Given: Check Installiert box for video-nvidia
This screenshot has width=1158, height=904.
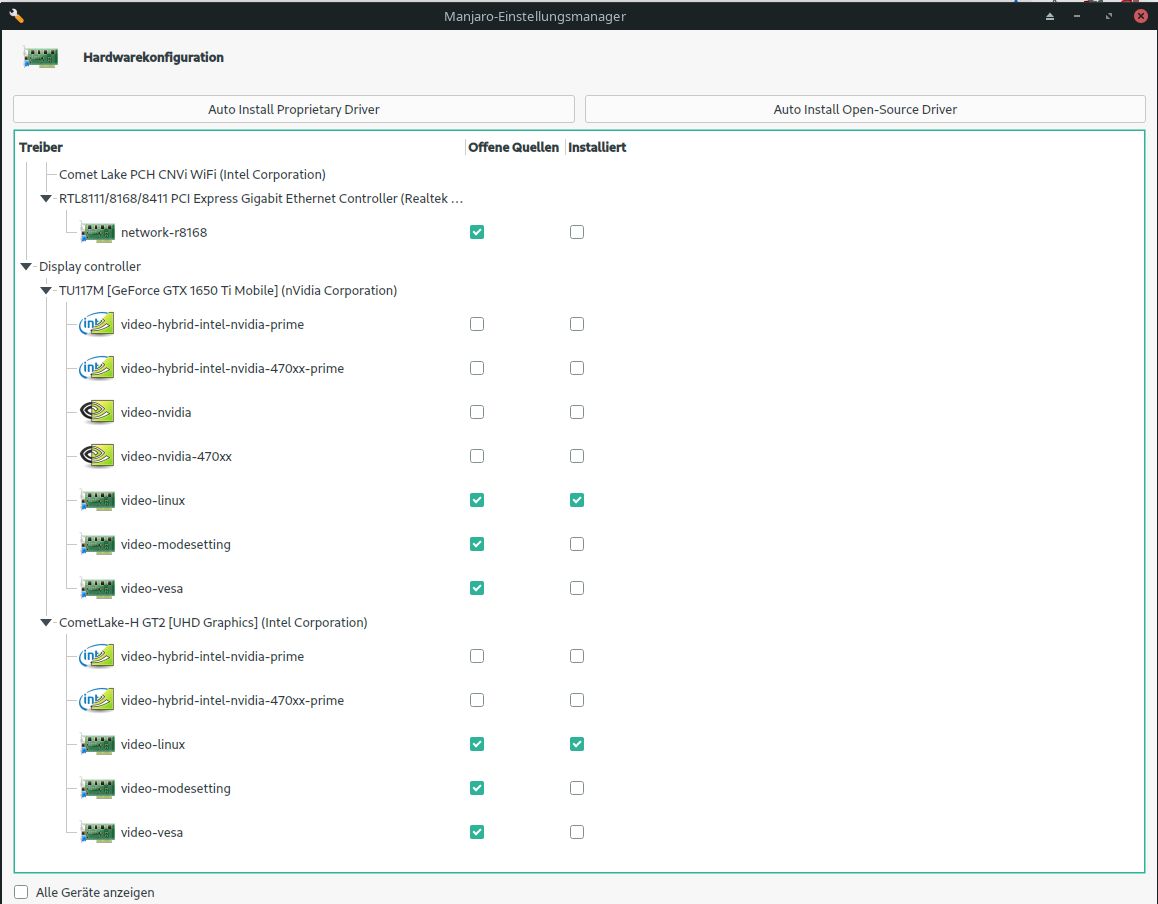Looking at the screenshot, I should point(577,412).
